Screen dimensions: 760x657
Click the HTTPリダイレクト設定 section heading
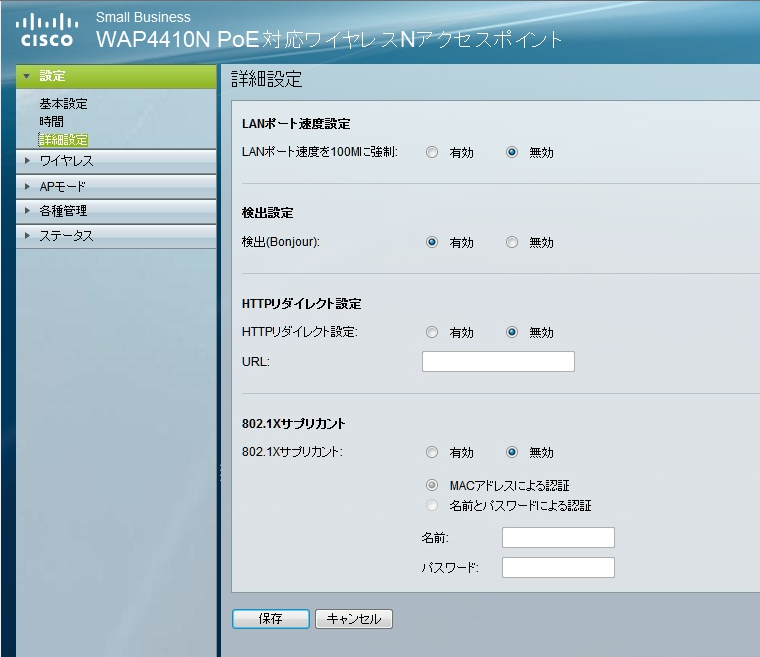[301, 304]
